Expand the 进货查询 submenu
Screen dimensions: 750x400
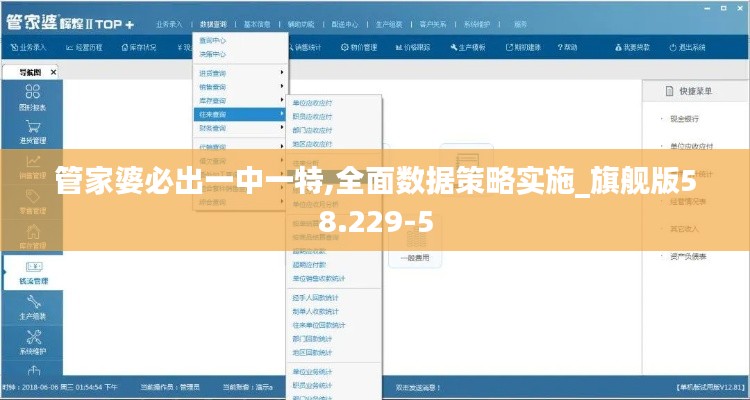point(238,73)
